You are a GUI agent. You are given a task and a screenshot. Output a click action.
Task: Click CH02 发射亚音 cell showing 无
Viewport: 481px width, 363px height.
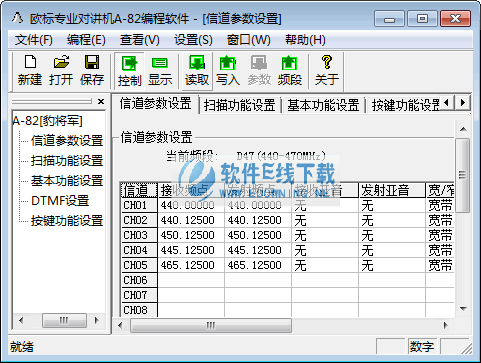tap(392, 220)
